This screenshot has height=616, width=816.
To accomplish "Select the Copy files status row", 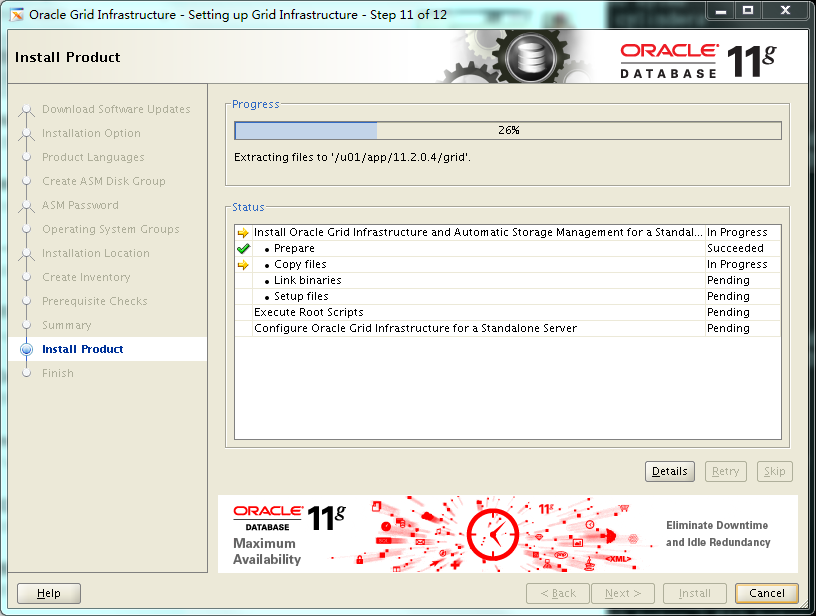I will (x=508, y=265).
